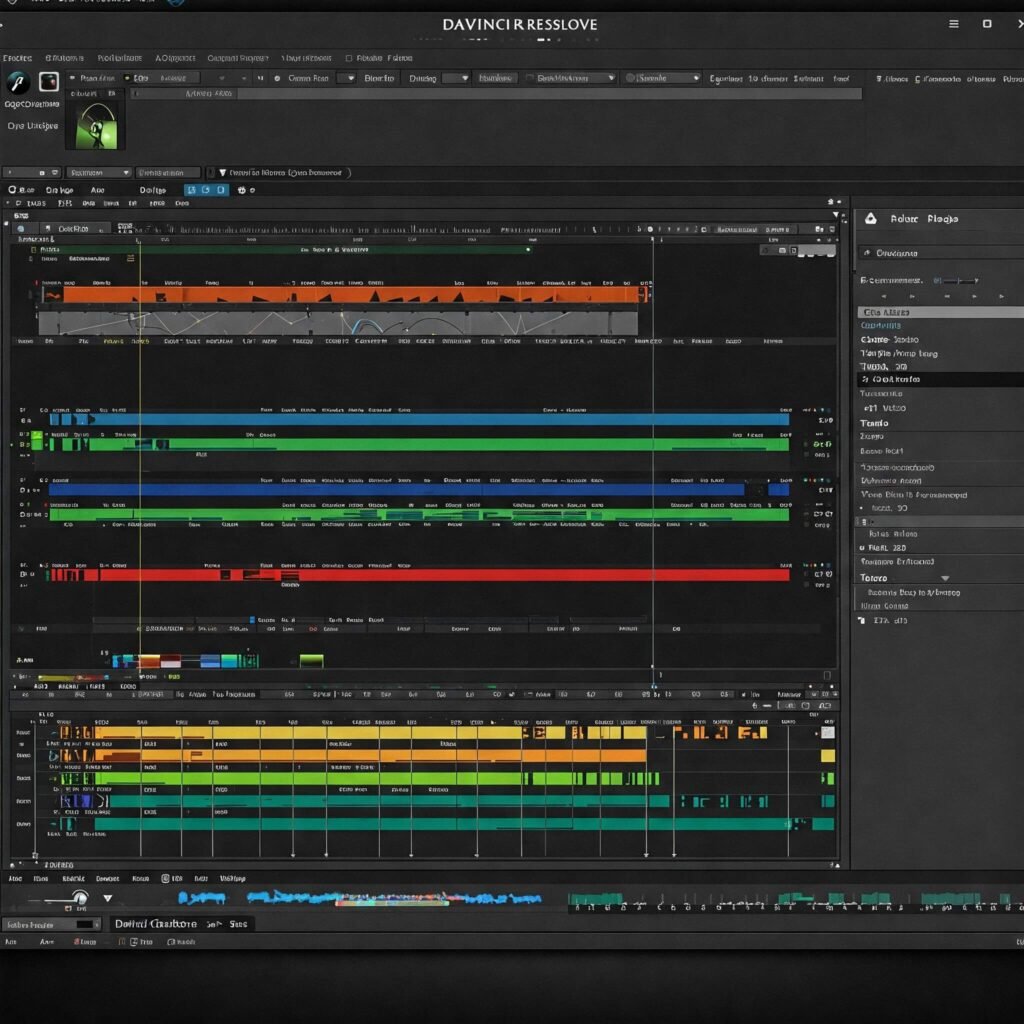Toggle the checkbox before the third toolbar dropdown
The image size is (1024, 1024).
pyautogui.click(x=530, y=78)
